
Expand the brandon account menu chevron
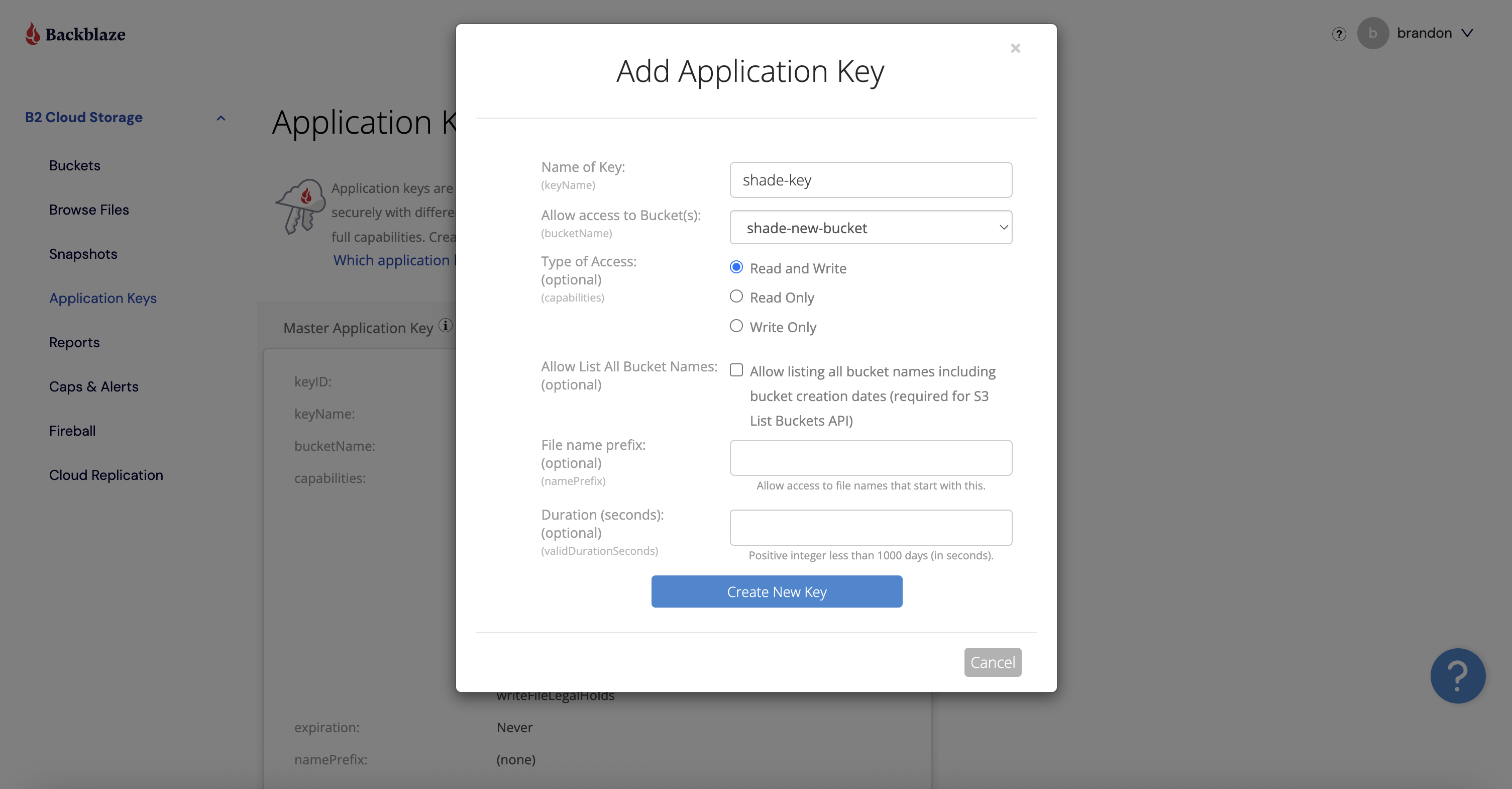1467,34
